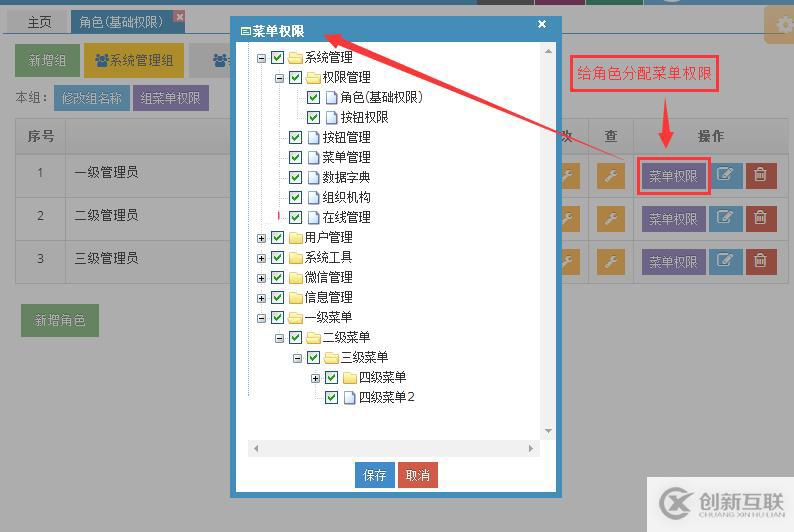
Task: Open 菜单权限 for 一级管理员
Action: (x=673, y=176)
